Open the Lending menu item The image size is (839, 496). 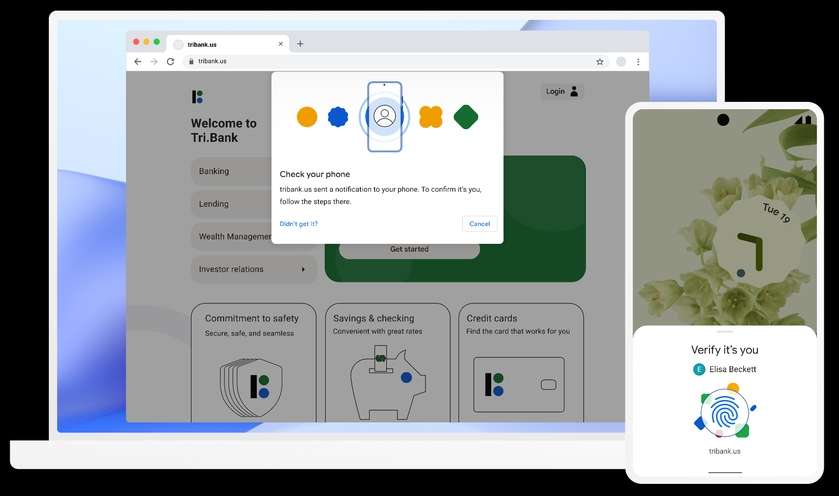(x=231, y=204)
